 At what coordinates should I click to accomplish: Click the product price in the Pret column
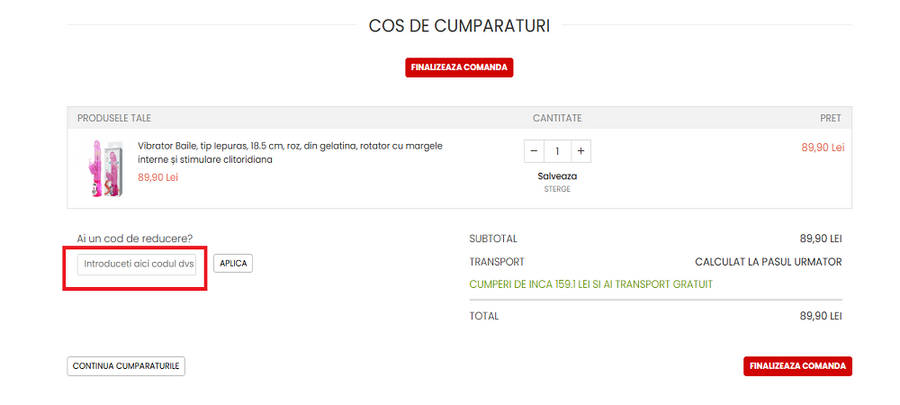(822, 147)
